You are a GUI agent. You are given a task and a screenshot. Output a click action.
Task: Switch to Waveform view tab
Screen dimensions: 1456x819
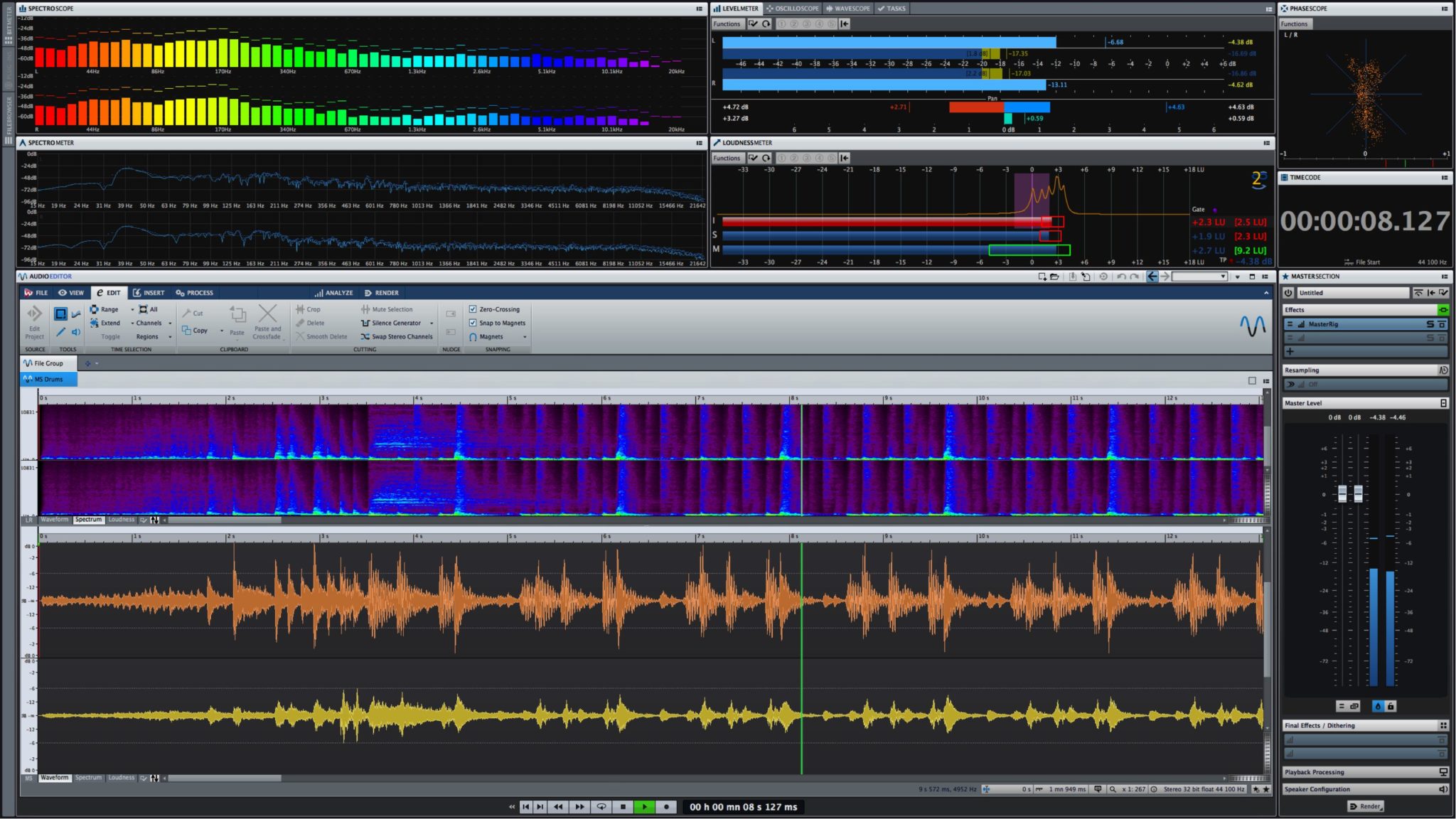click(53, 519)
